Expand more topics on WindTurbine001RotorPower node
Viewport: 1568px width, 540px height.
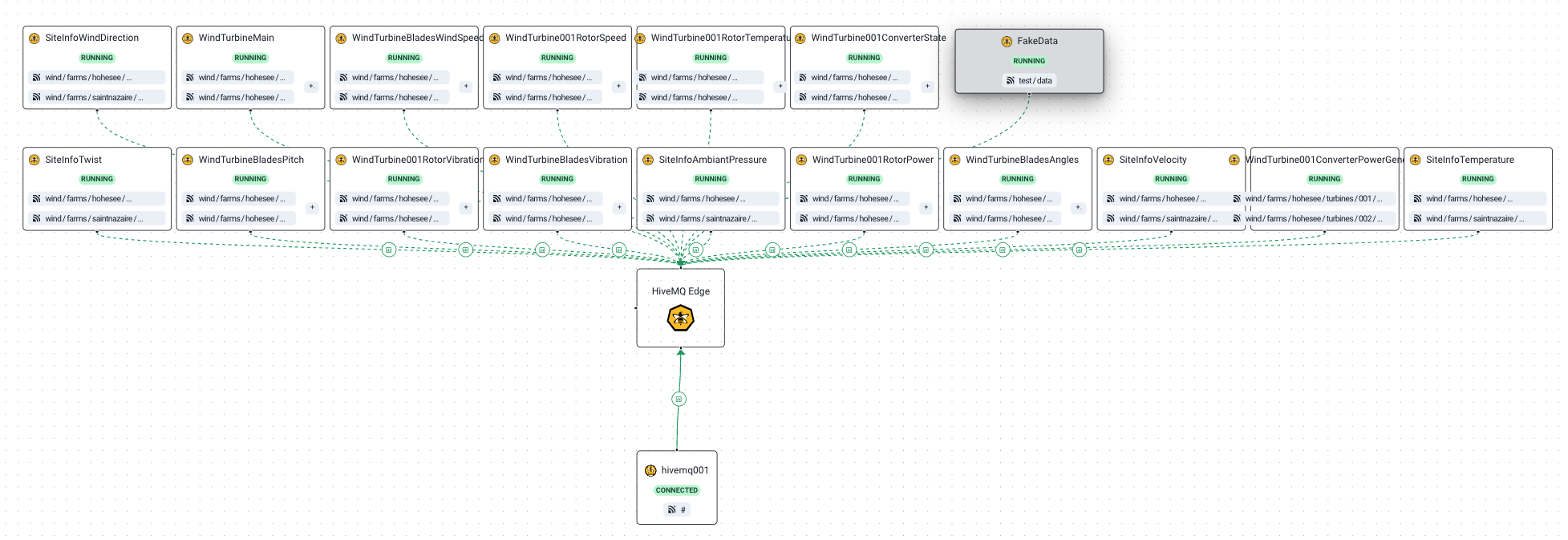(926, 208)
